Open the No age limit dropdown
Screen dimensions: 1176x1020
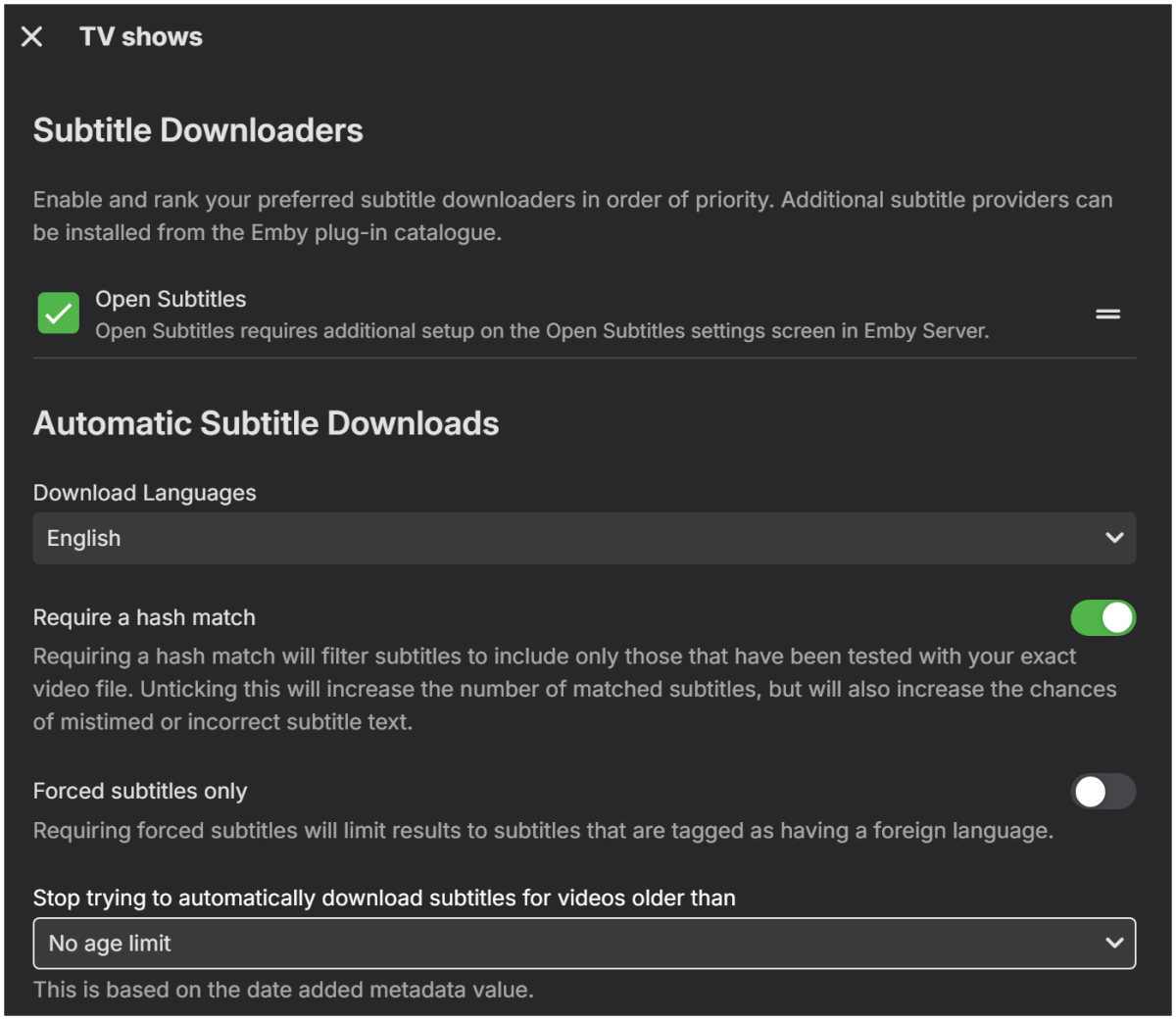pyautogui.click(x=568, y=944)
